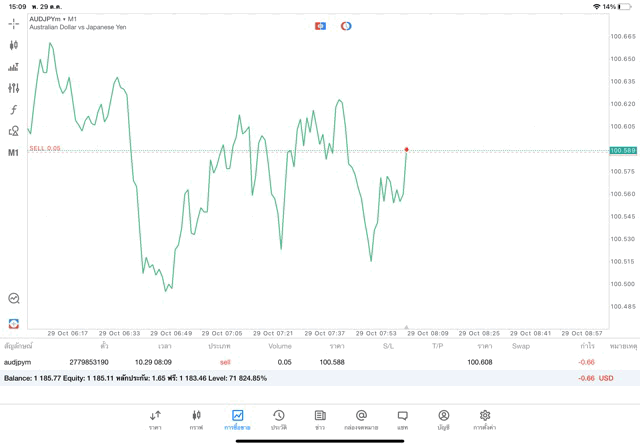Viewport: 640px width, 447px height.
Task: Sort positions by Volume column header
Action: (280, 346)
